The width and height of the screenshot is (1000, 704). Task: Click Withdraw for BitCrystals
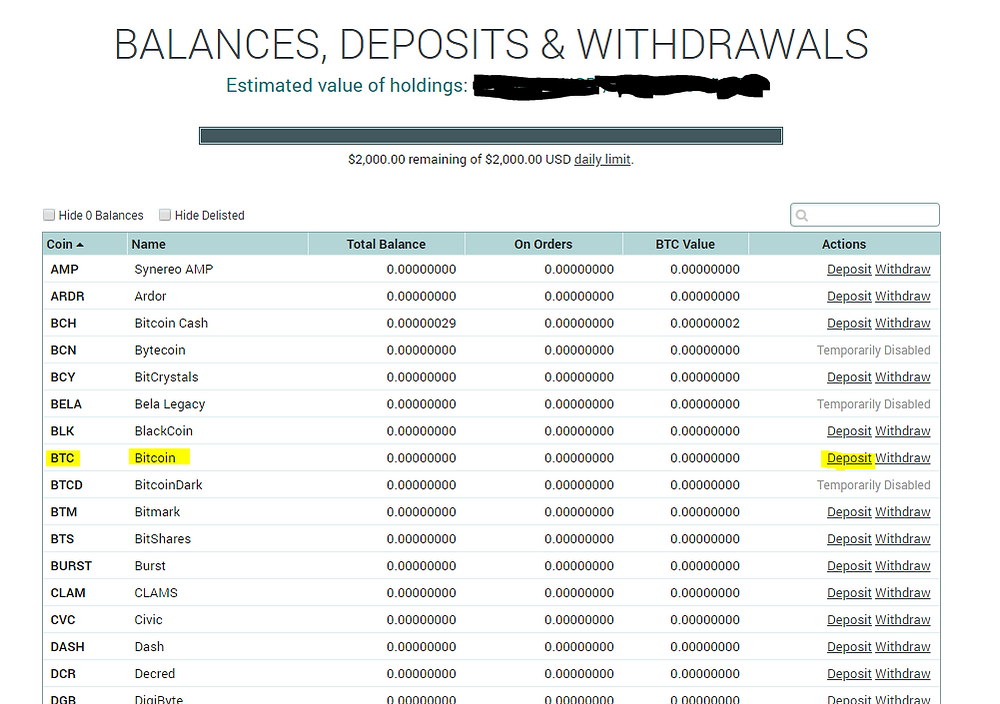pos(902,377)
